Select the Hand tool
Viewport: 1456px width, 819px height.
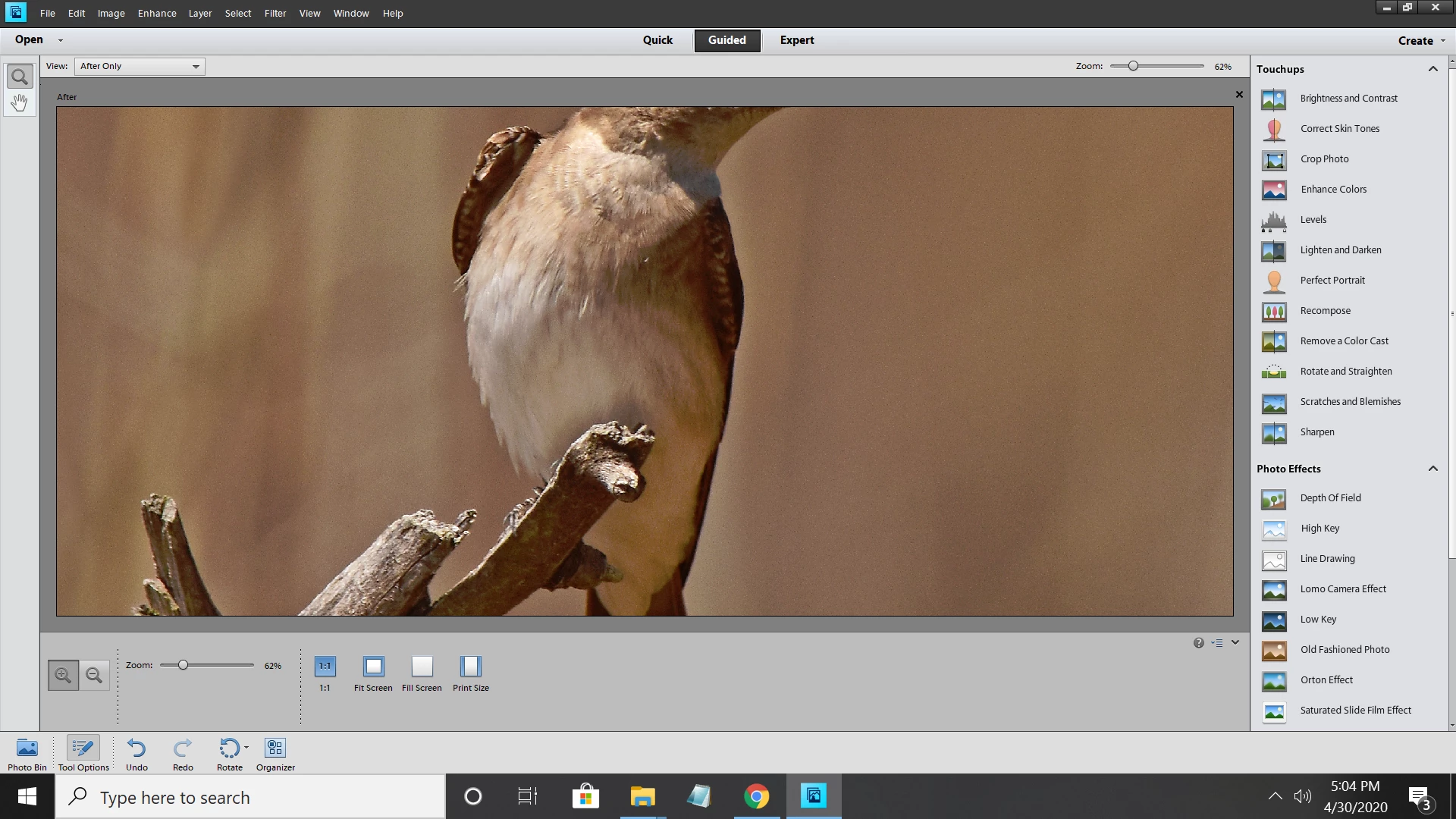(x=20, y=102)
